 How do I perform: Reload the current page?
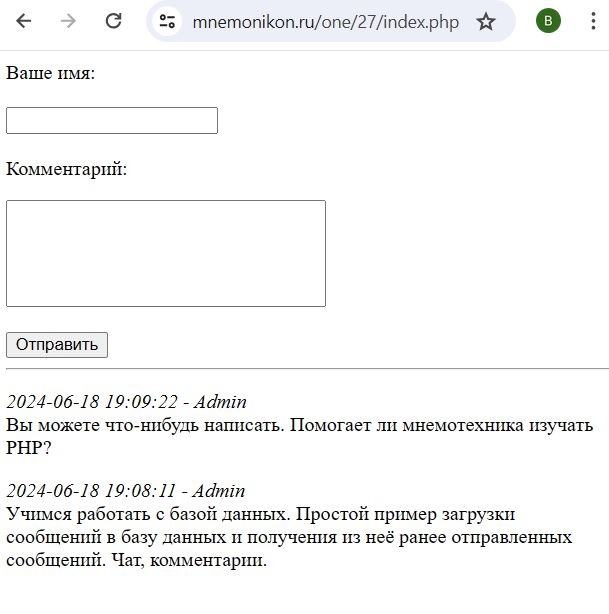114,21
